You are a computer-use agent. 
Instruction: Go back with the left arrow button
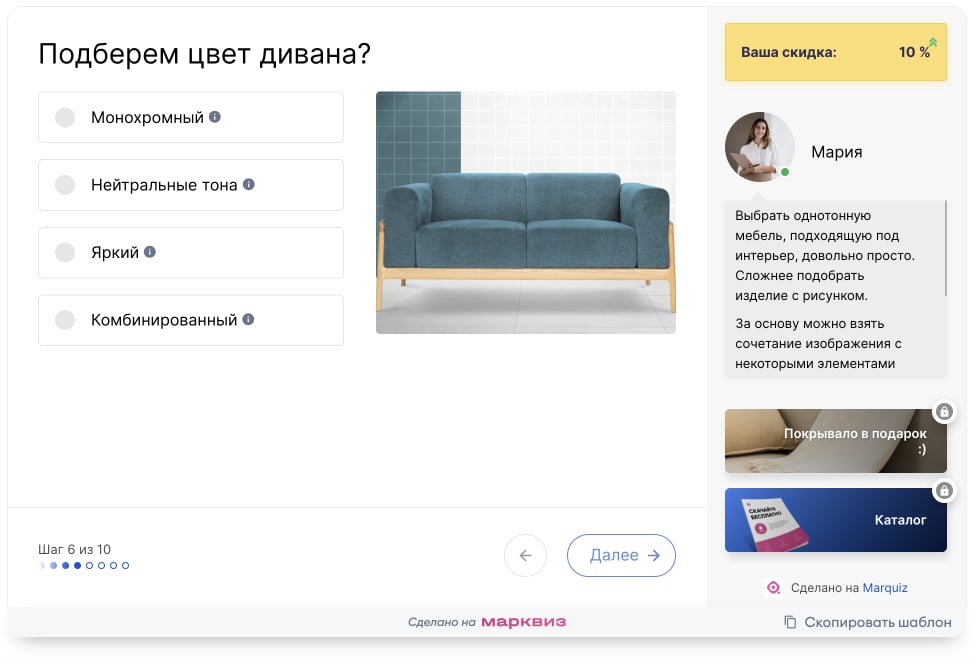tap(525, 556)
